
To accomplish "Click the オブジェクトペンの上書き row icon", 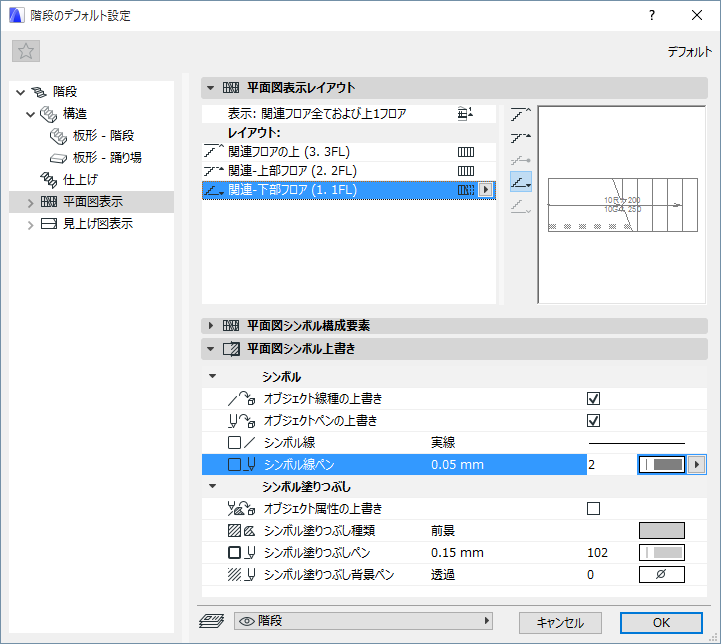I will tap(241, 421).
